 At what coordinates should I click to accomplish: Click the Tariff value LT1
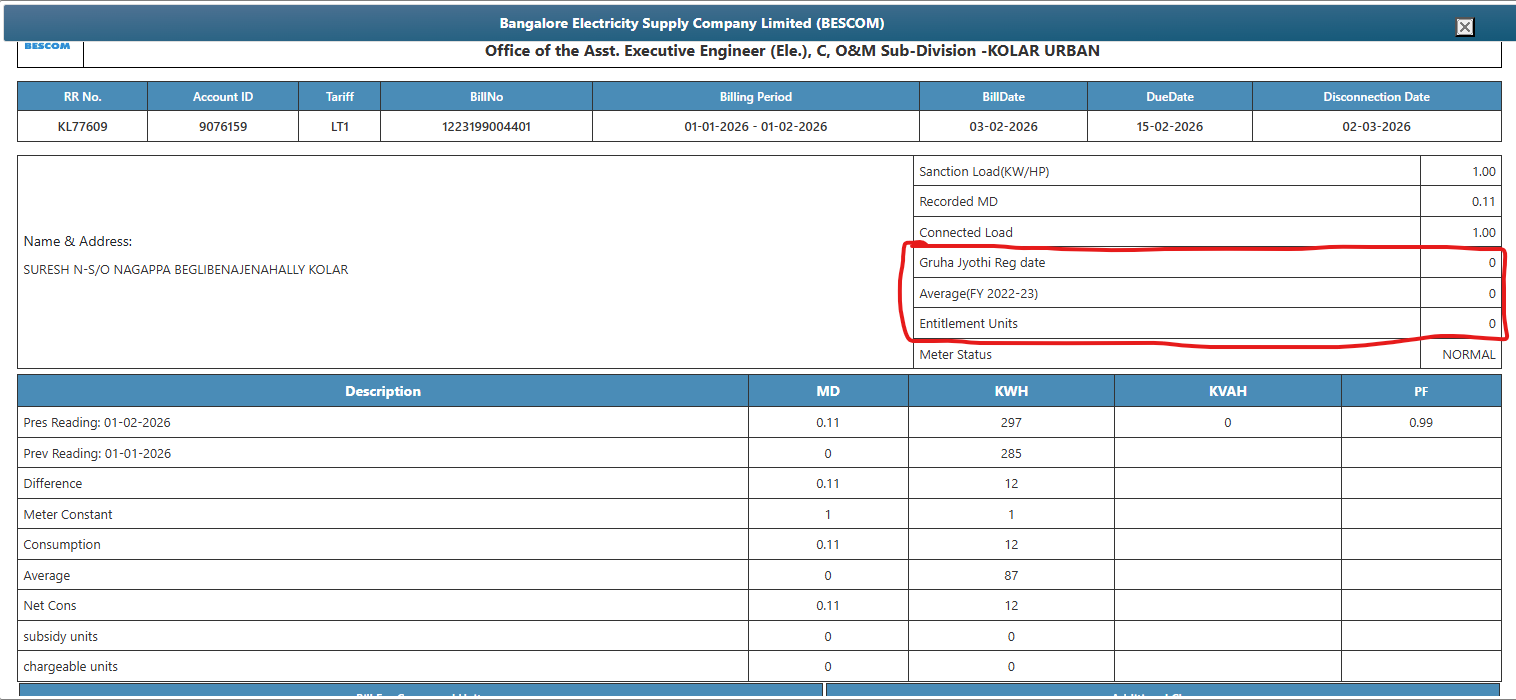(x=339, y=127)
